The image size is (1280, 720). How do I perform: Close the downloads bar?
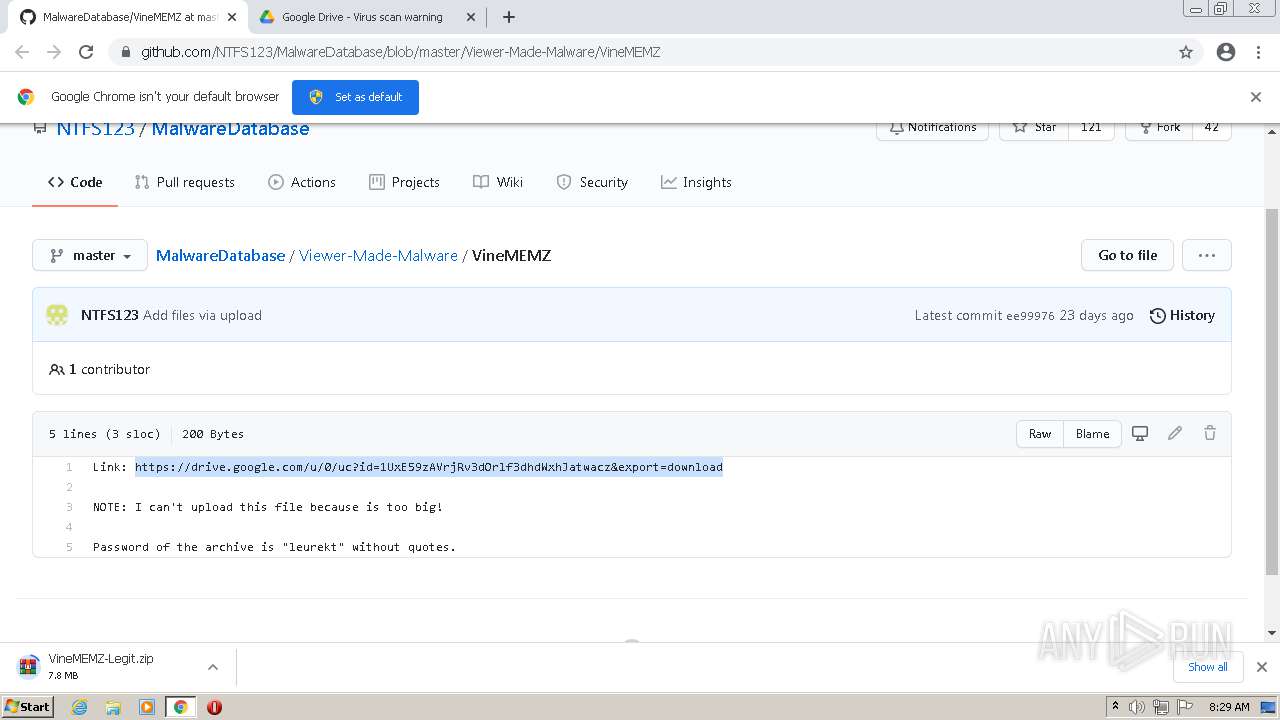click(1262, 667)
